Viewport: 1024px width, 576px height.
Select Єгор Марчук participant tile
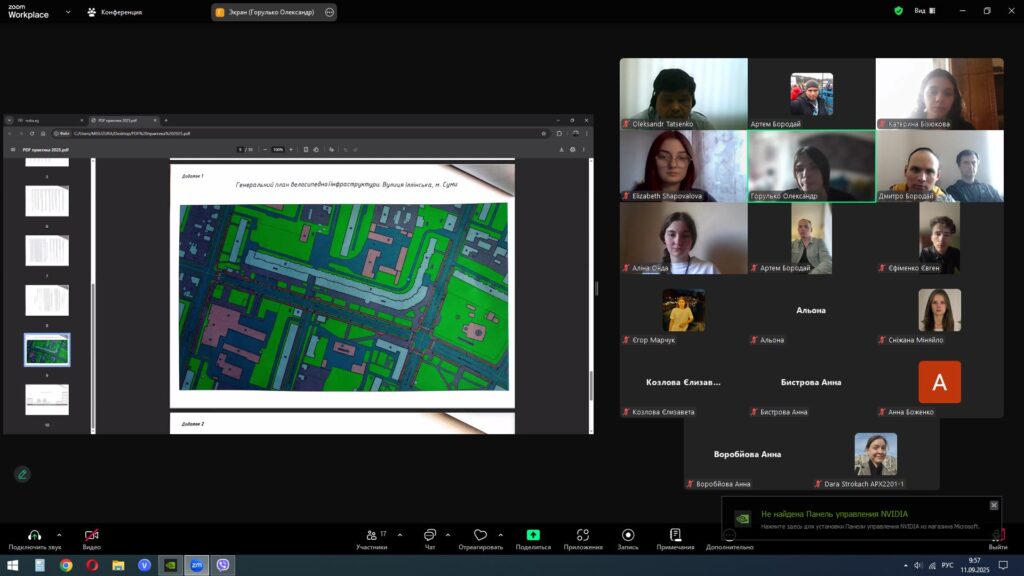coord(684,310)
